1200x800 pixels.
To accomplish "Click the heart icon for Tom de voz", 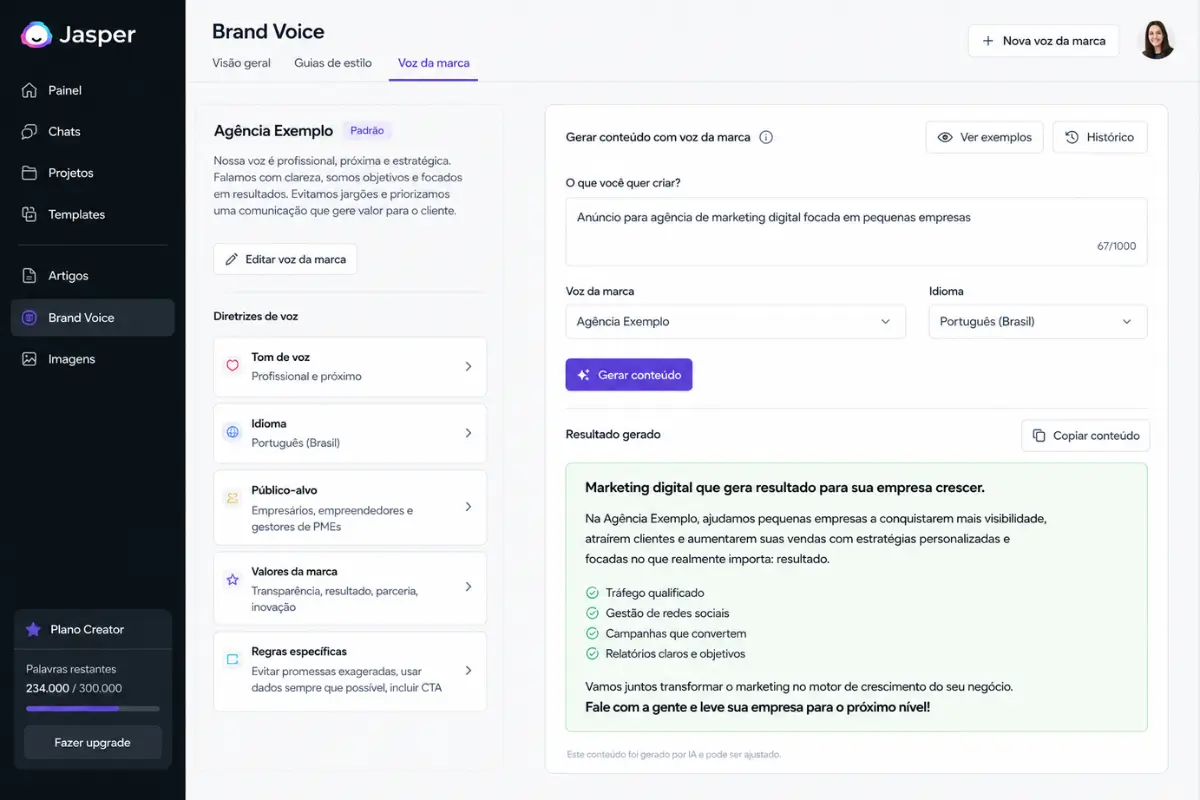I will 233,366.
